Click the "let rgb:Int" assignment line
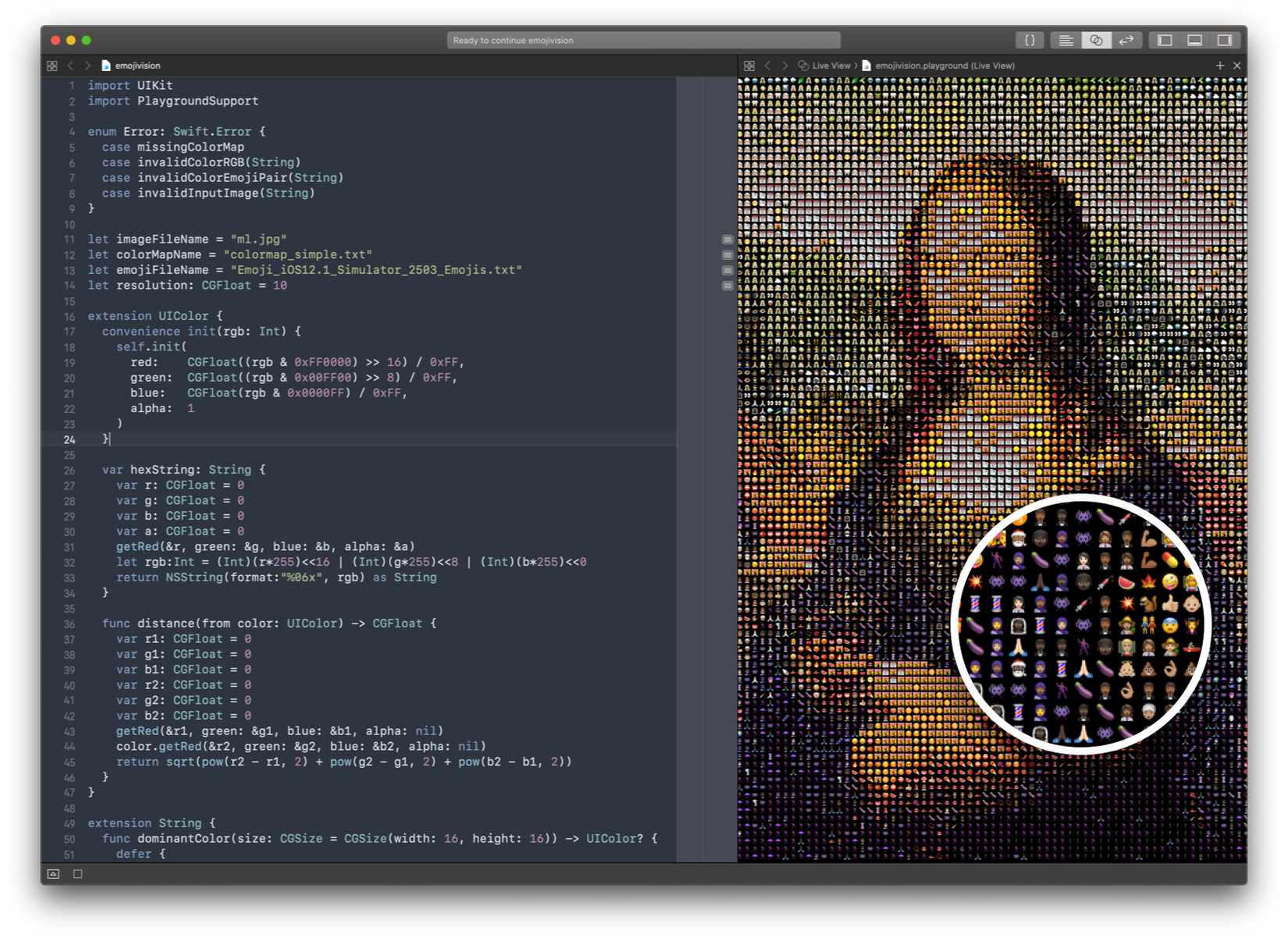 351,563
